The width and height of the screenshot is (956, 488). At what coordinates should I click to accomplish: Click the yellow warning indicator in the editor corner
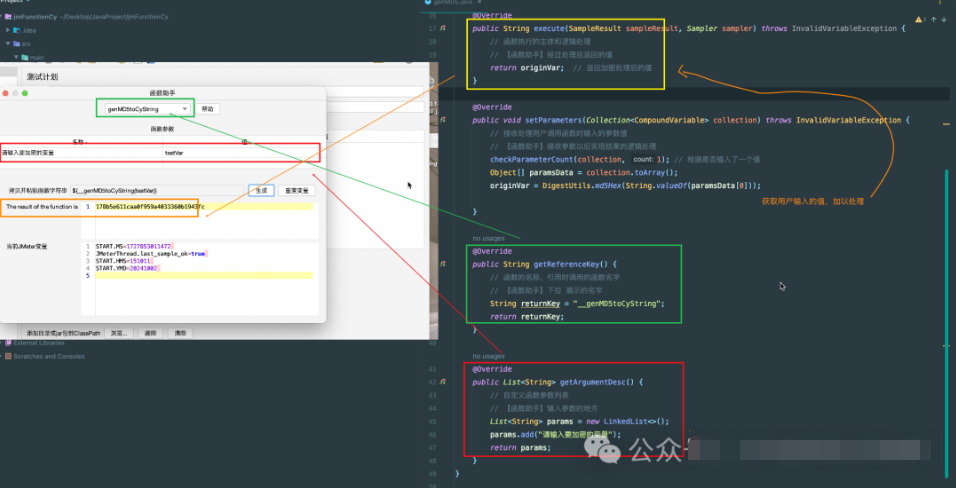coord(918,20)
